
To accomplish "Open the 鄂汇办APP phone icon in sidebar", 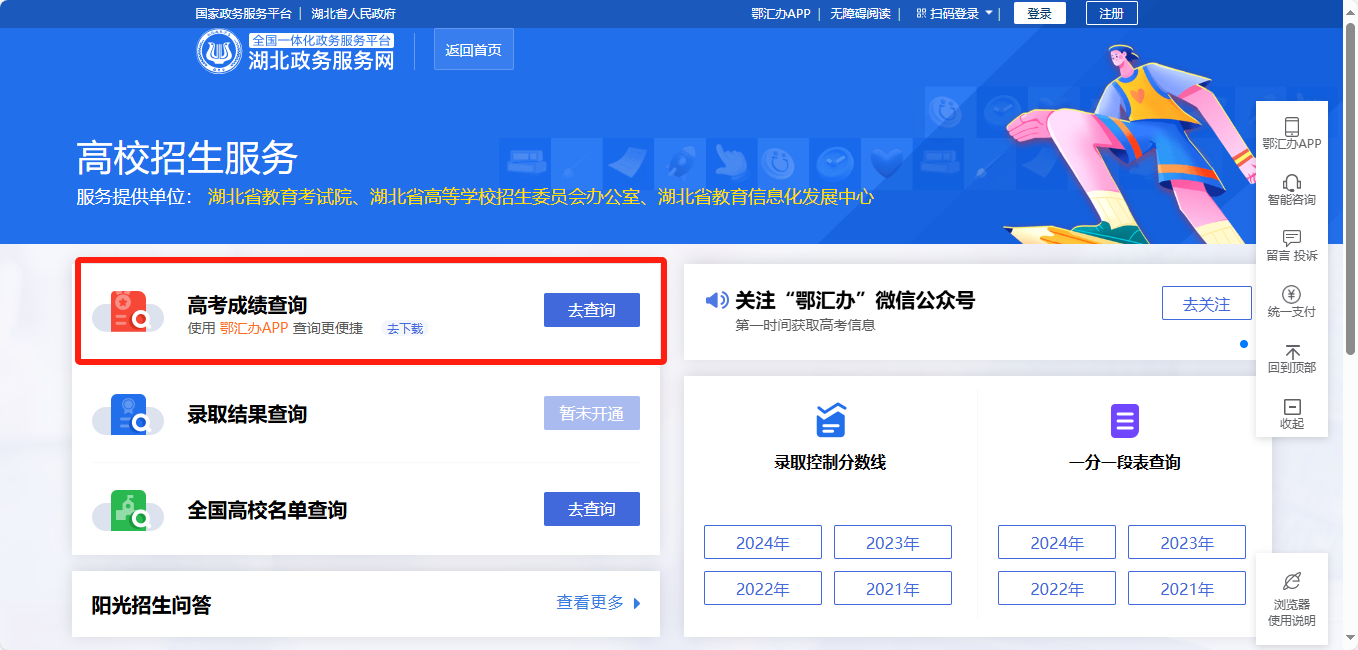I will [1291, 127].
